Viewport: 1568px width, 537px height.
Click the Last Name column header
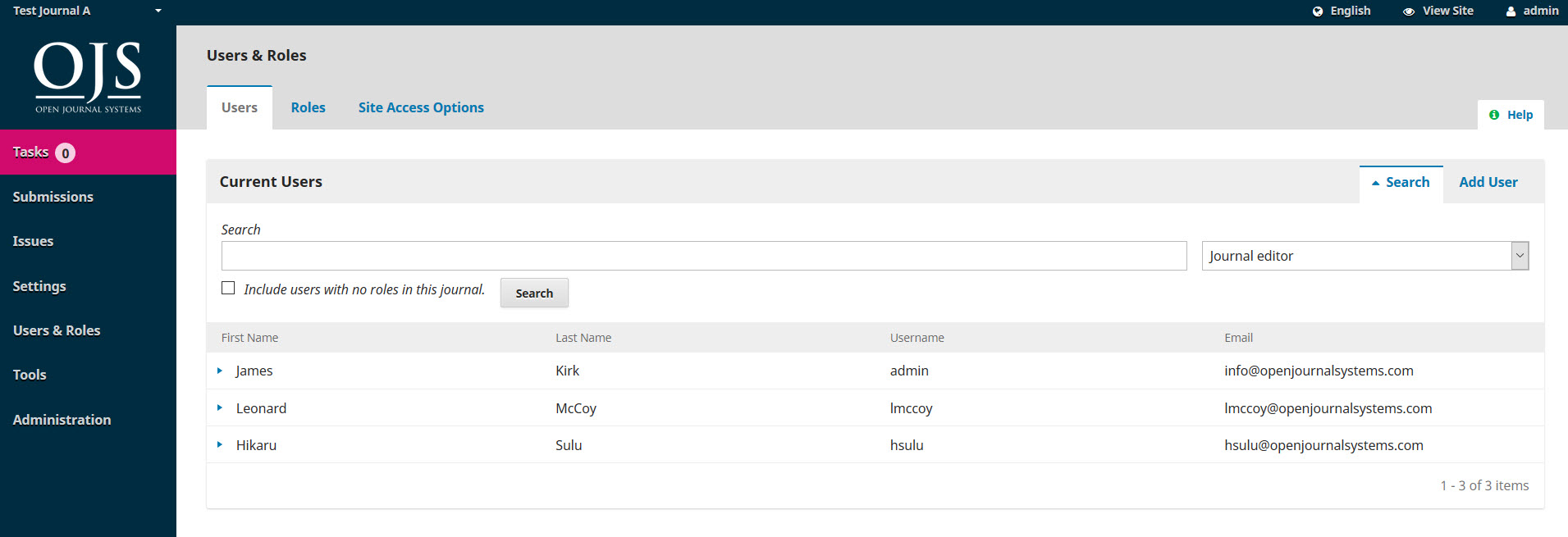[x=583, y=338]
